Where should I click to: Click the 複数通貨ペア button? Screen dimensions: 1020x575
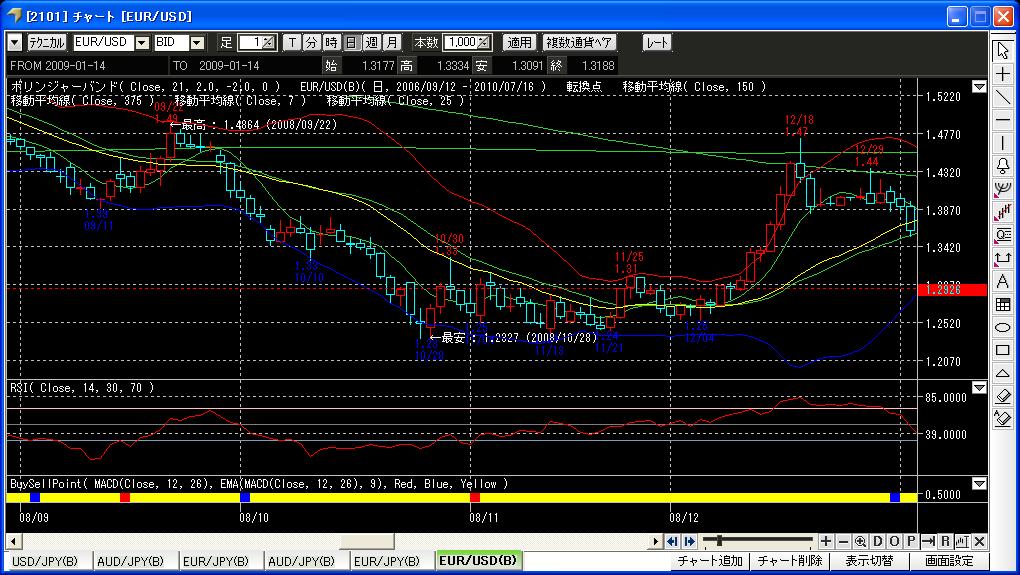coord(579,43)
